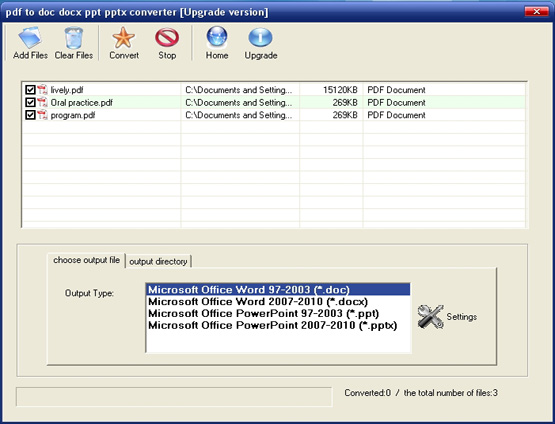Click the Add Files toolbar icon
Image resolution: width=555 pixels, height=424 pixels.
[30, 38]
